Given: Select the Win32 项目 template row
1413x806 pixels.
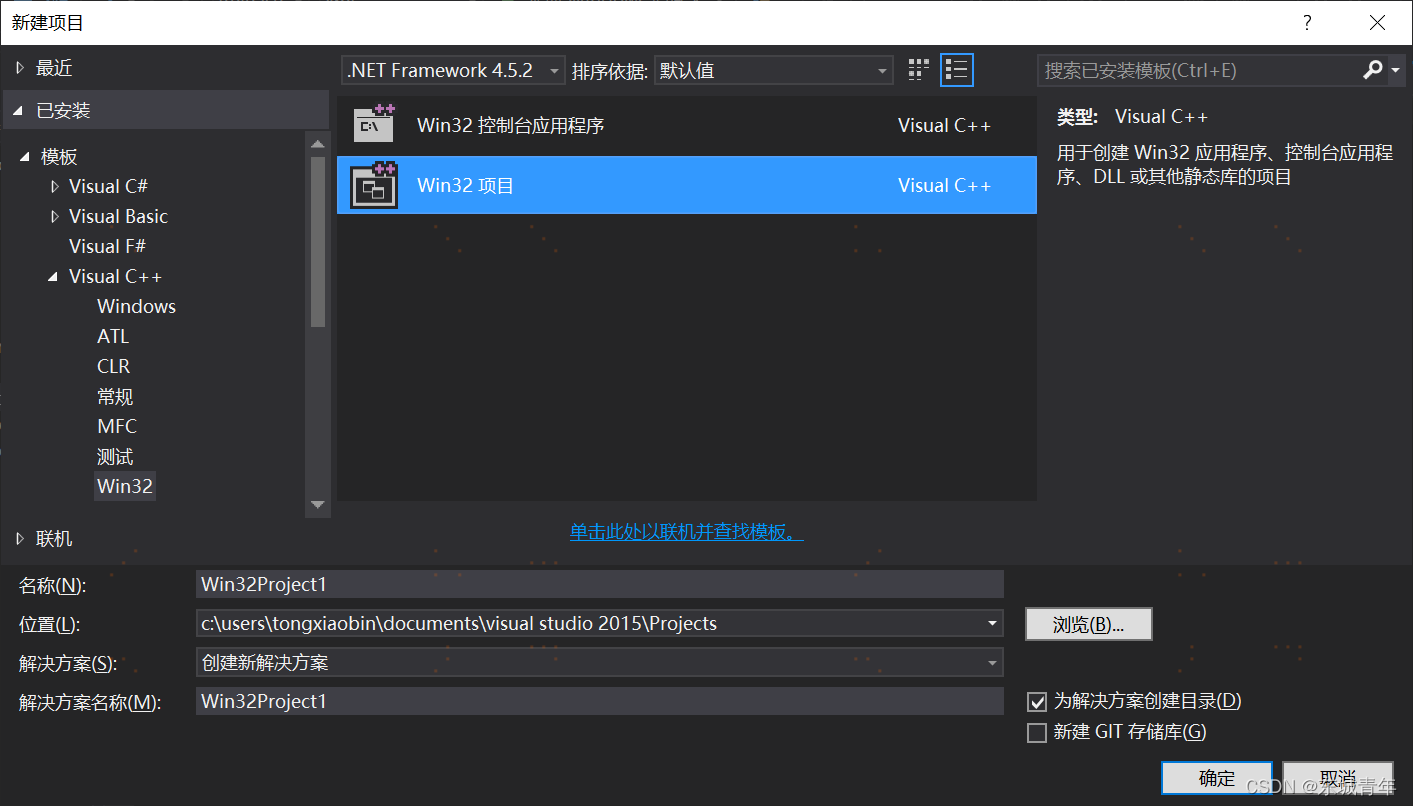Looking at the screenshot, I should 687,185.
